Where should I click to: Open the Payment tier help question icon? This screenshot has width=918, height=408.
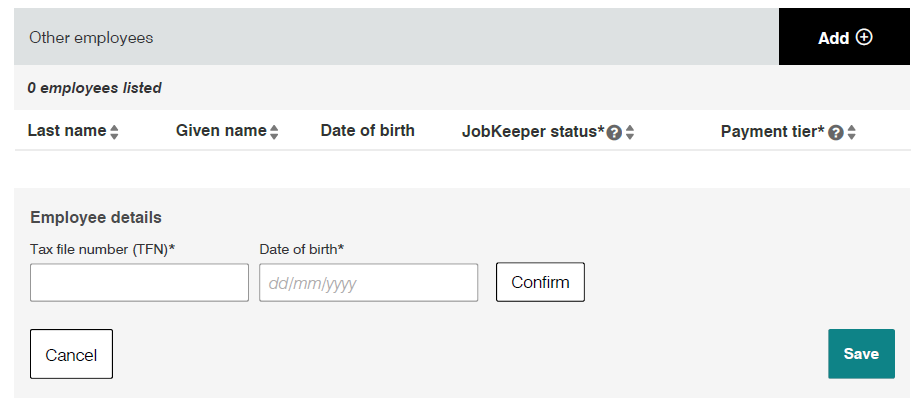click(x=836, y=132)
